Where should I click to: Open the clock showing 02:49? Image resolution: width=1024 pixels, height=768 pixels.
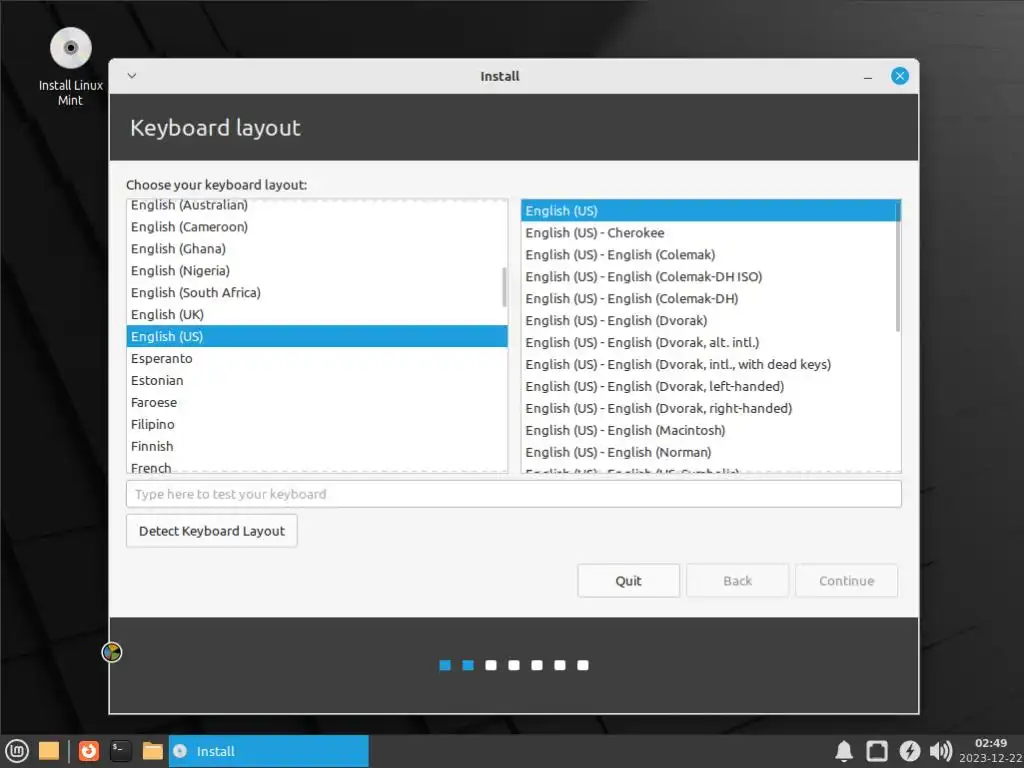991,750
